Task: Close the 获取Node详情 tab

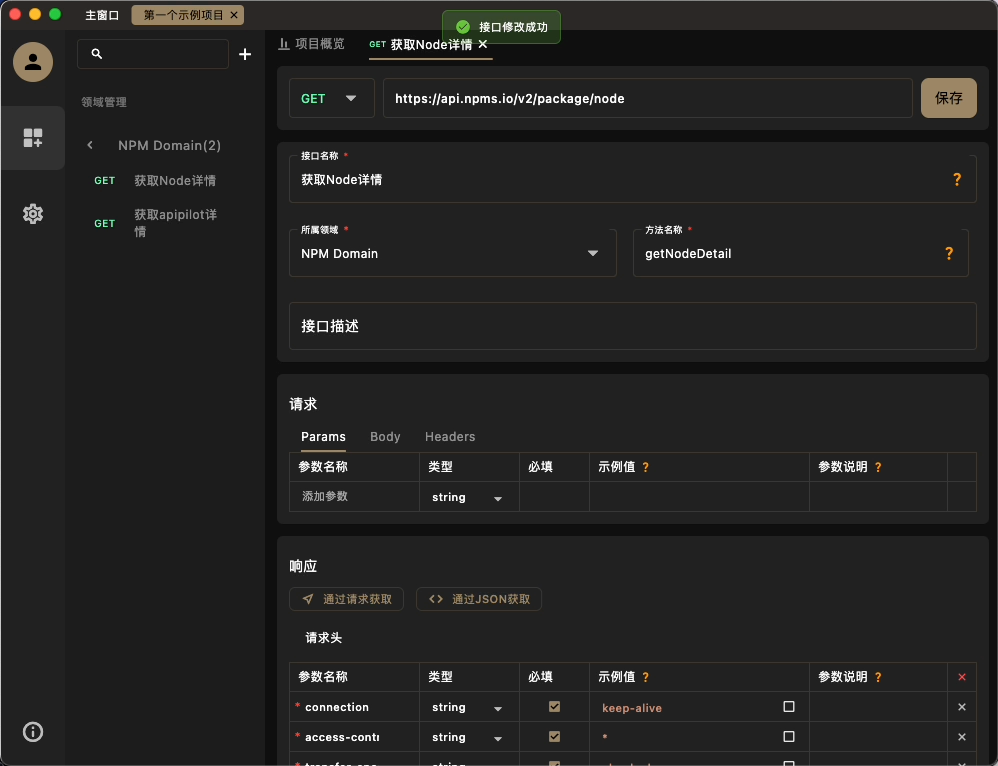Action: [483, 44]
